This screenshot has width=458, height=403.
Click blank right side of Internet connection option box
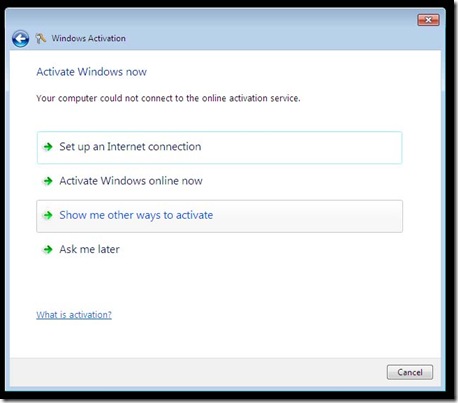(x=300, y=147)
